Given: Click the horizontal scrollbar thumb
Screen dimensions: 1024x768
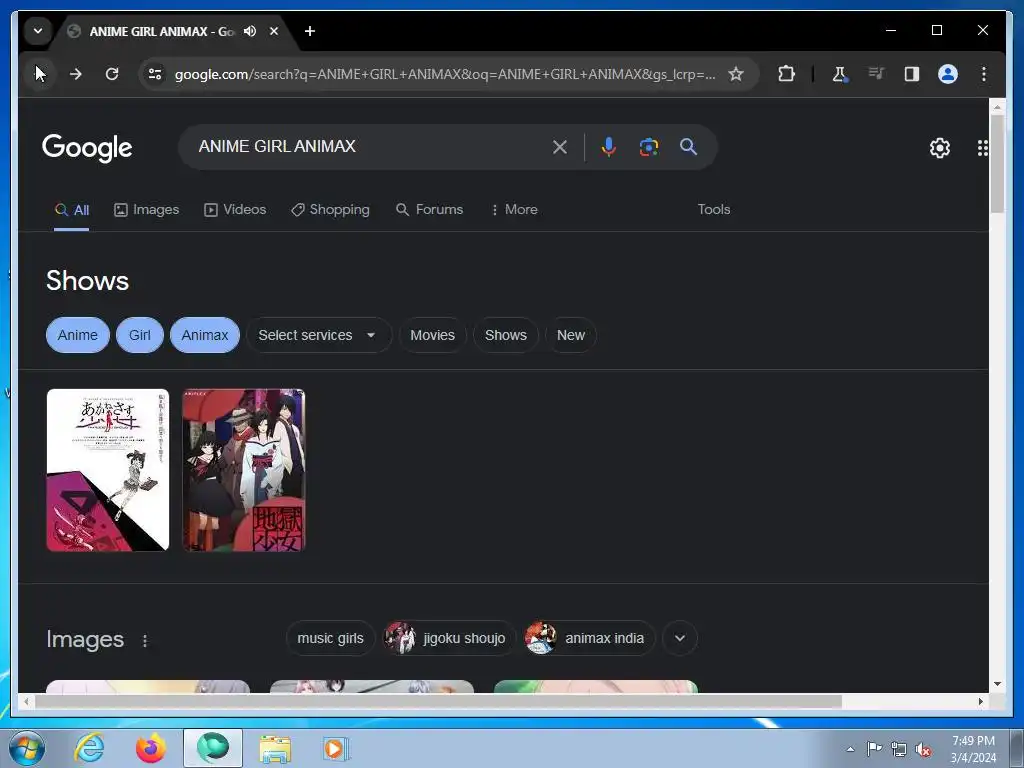Looking at the screenshot, I should (438, 701).
